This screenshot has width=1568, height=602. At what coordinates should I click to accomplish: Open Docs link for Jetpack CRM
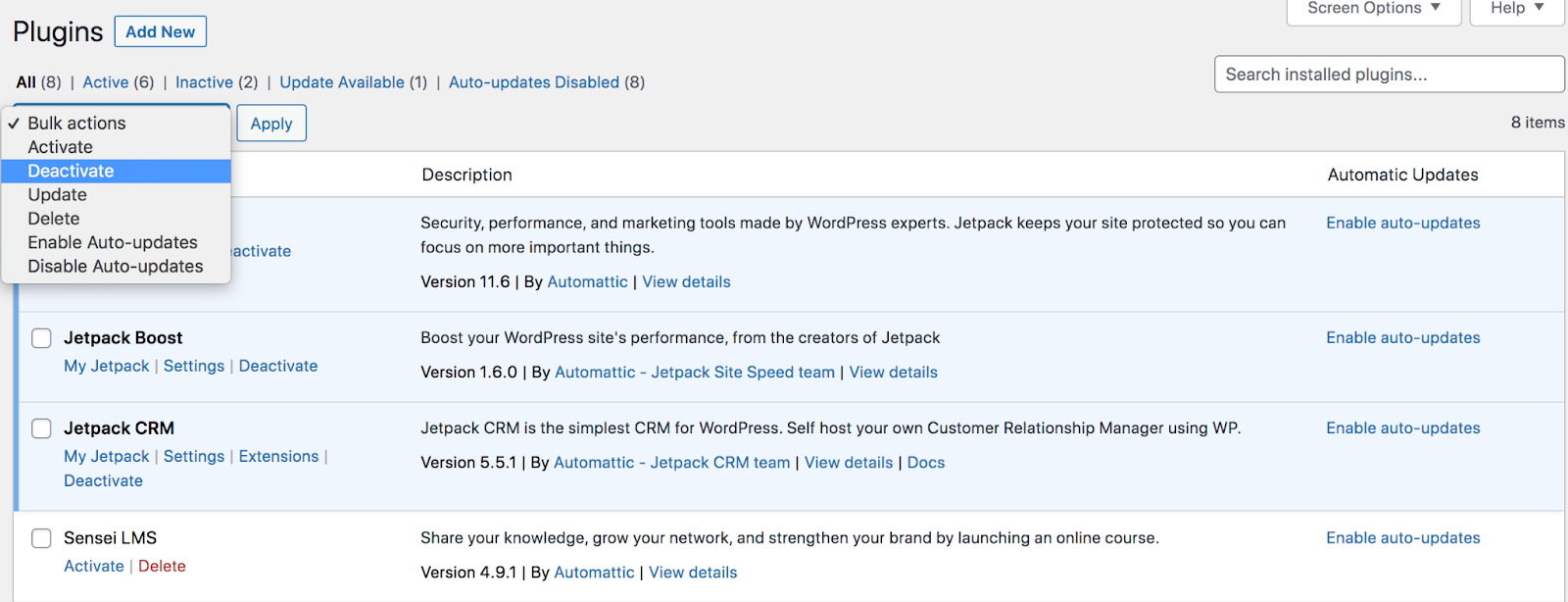point(926,462)
